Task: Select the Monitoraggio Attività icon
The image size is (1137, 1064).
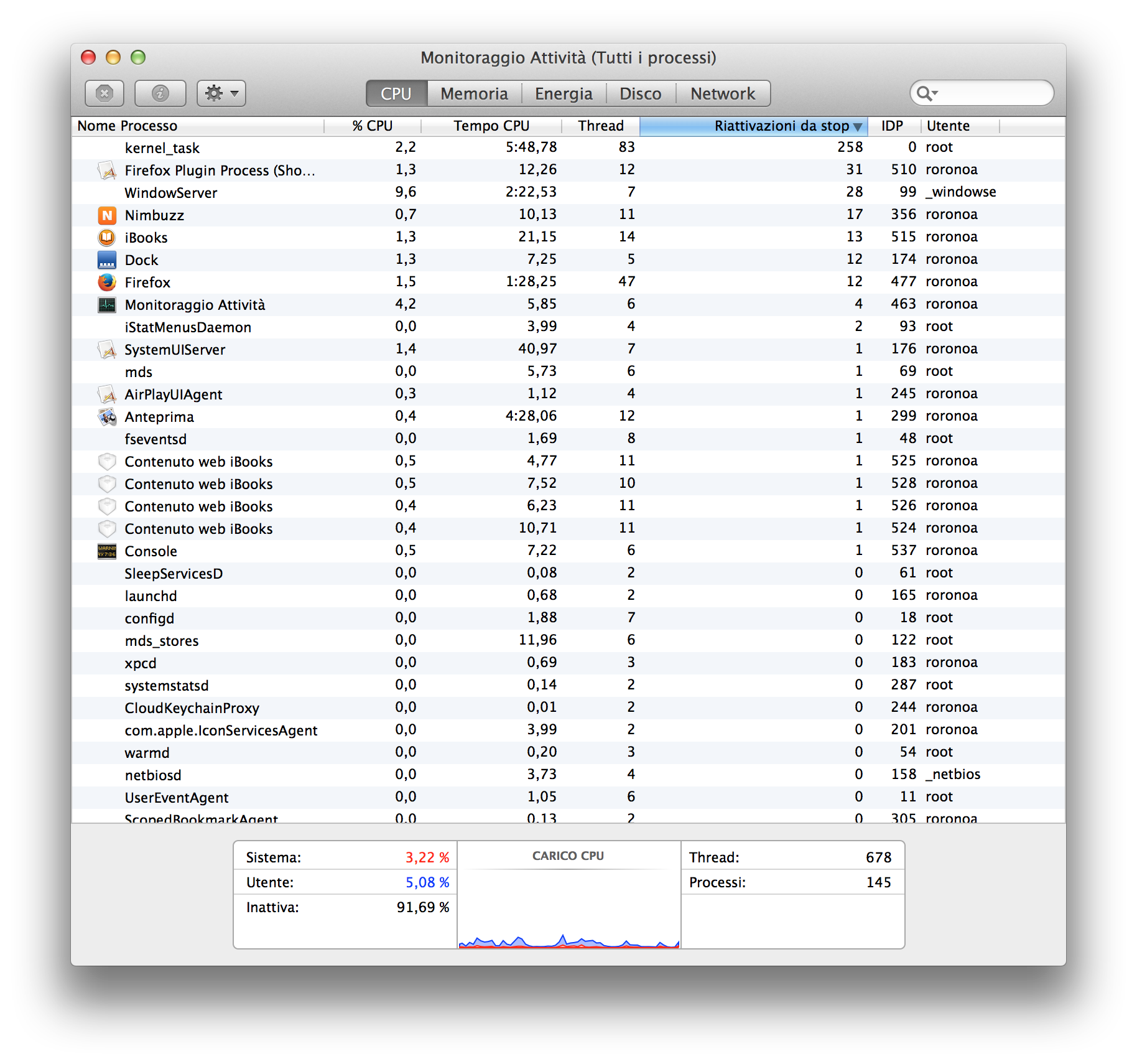Action: (x=107, y=305)
